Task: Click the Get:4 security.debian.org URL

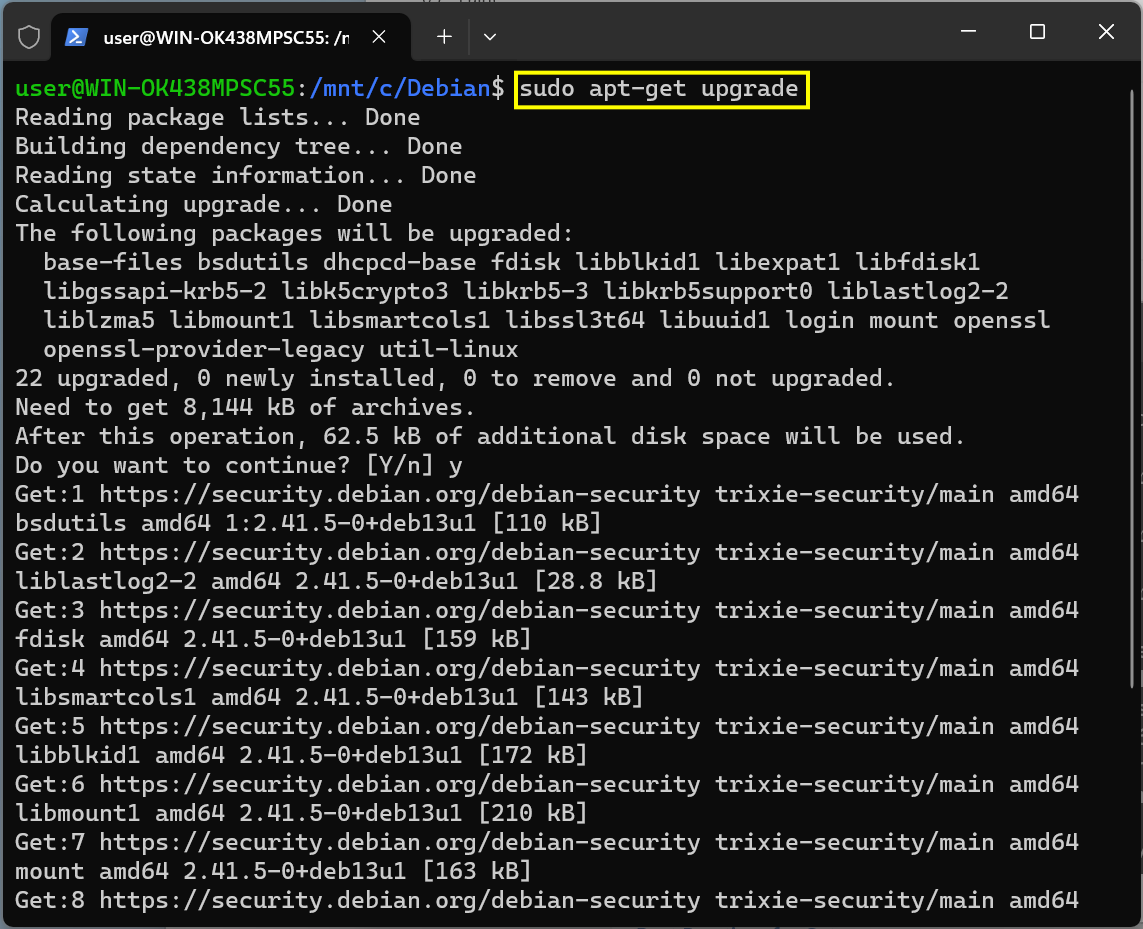Action: tap(399, 669)
